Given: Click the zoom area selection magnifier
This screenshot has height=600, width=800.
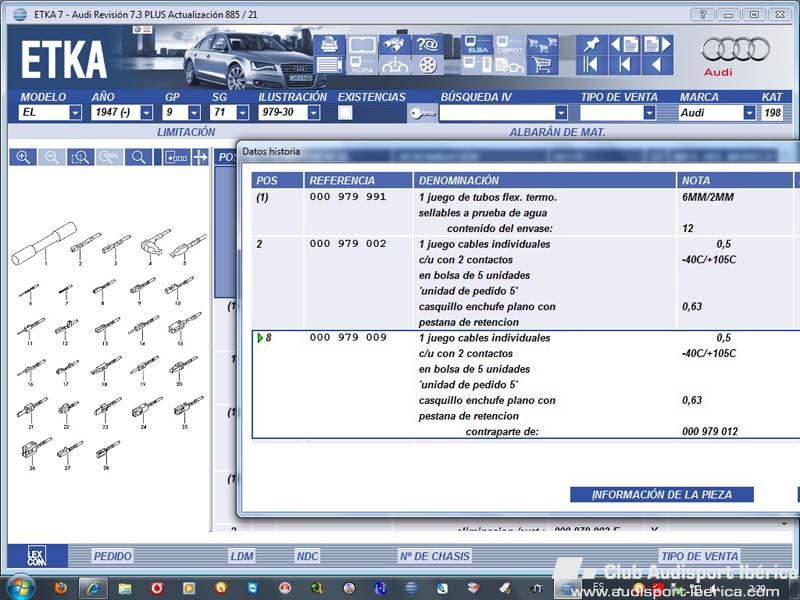Looking at the screenshot, I should click(80, 157).
